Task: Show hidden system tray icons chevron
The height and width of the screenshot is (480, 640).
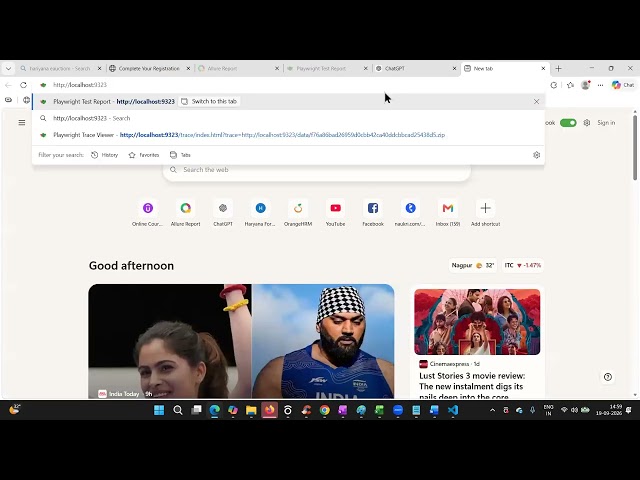Action: click(x=492, y=410)
